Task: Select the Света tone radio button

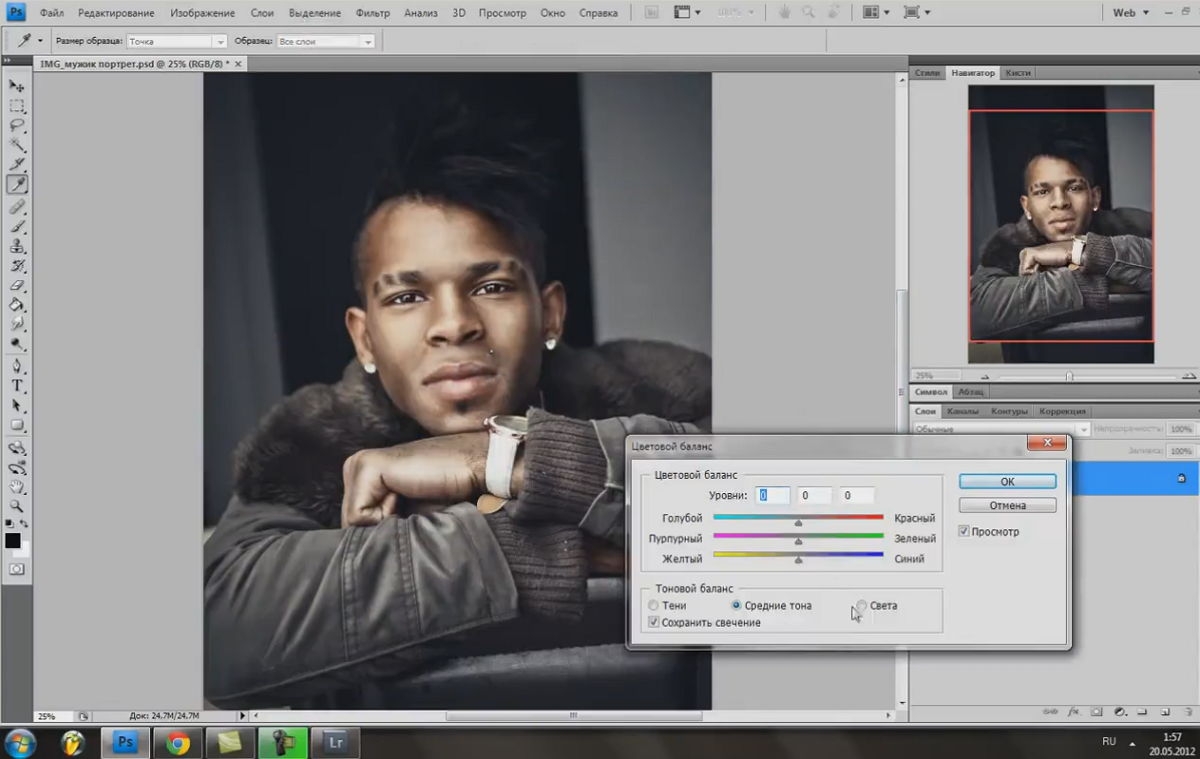Action: click(x=861, y=606)
